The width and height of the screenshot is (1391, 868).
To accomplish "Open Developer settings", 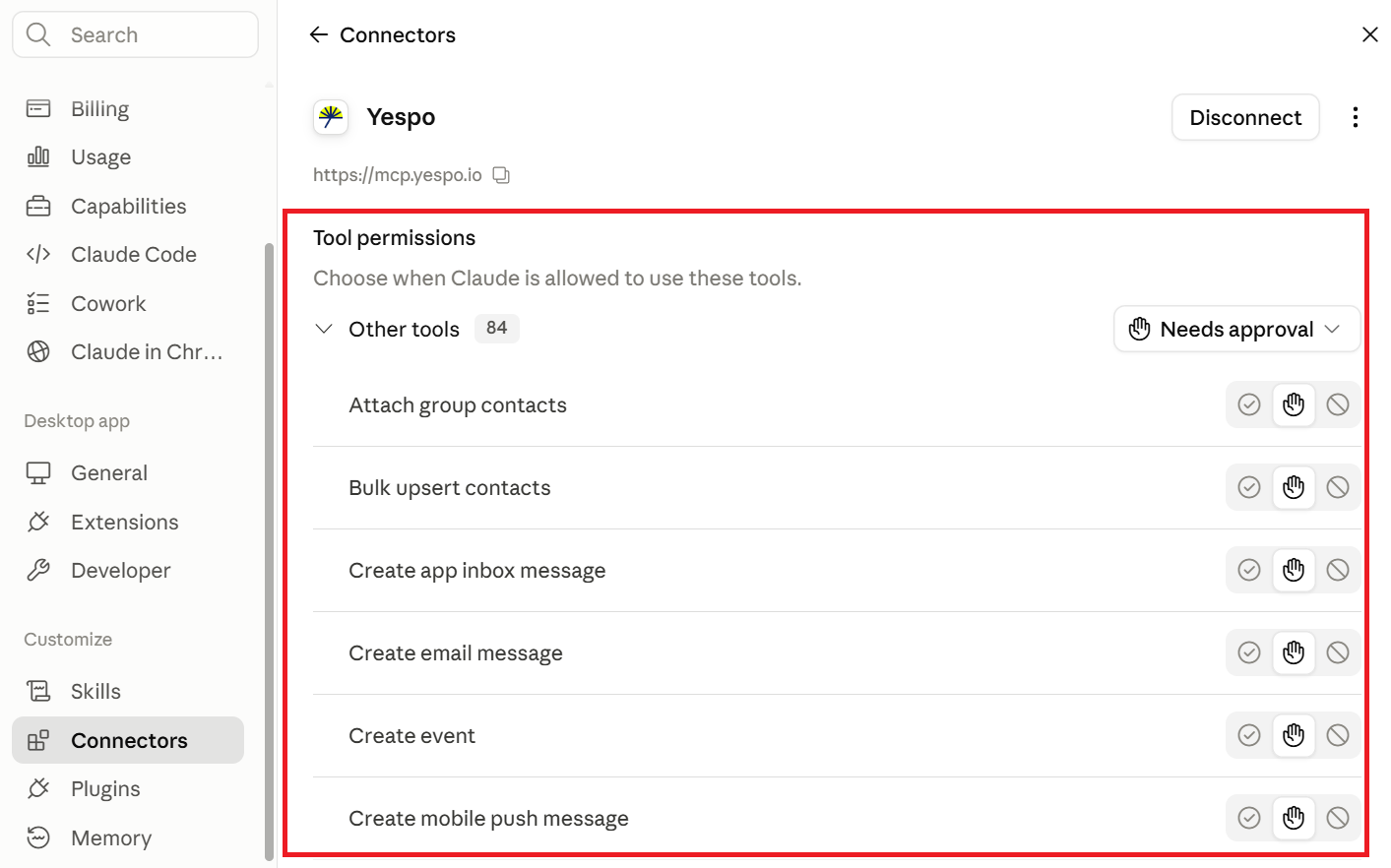I will click(x=128, y=570).
